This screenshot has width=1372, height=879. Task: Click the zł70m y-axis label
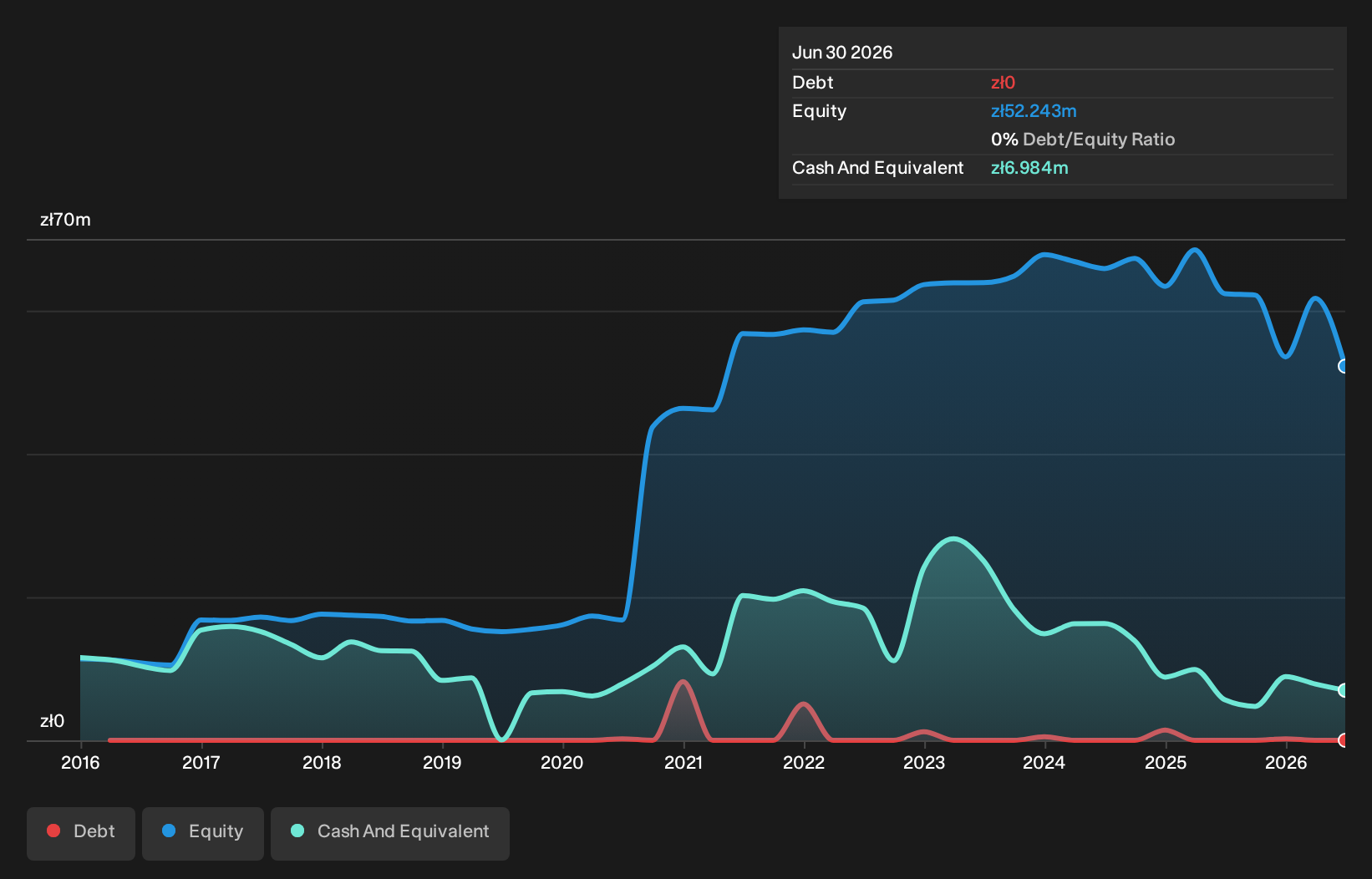65,220
